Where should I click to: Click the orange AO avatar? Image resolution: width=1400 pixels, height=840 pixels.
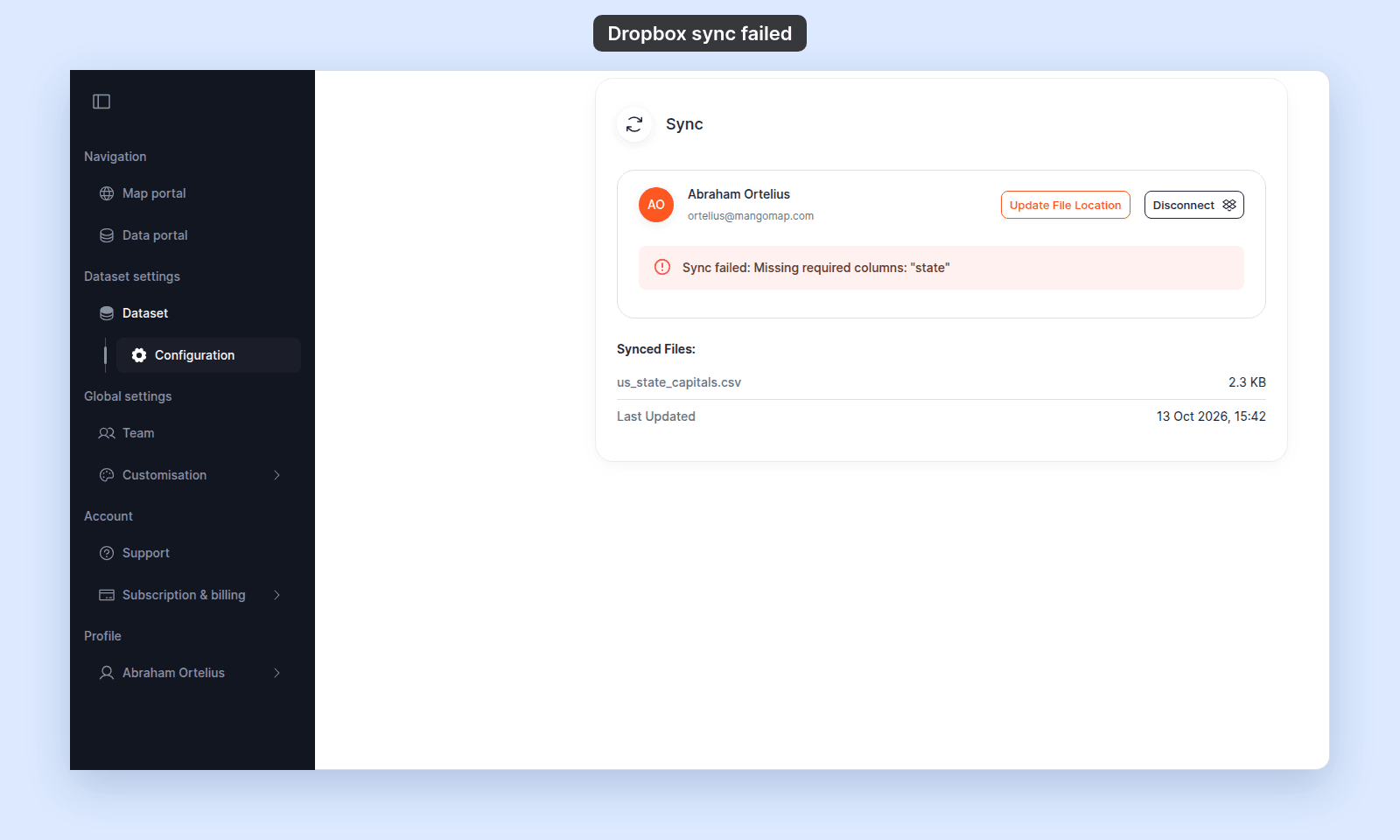coord(656,205)
